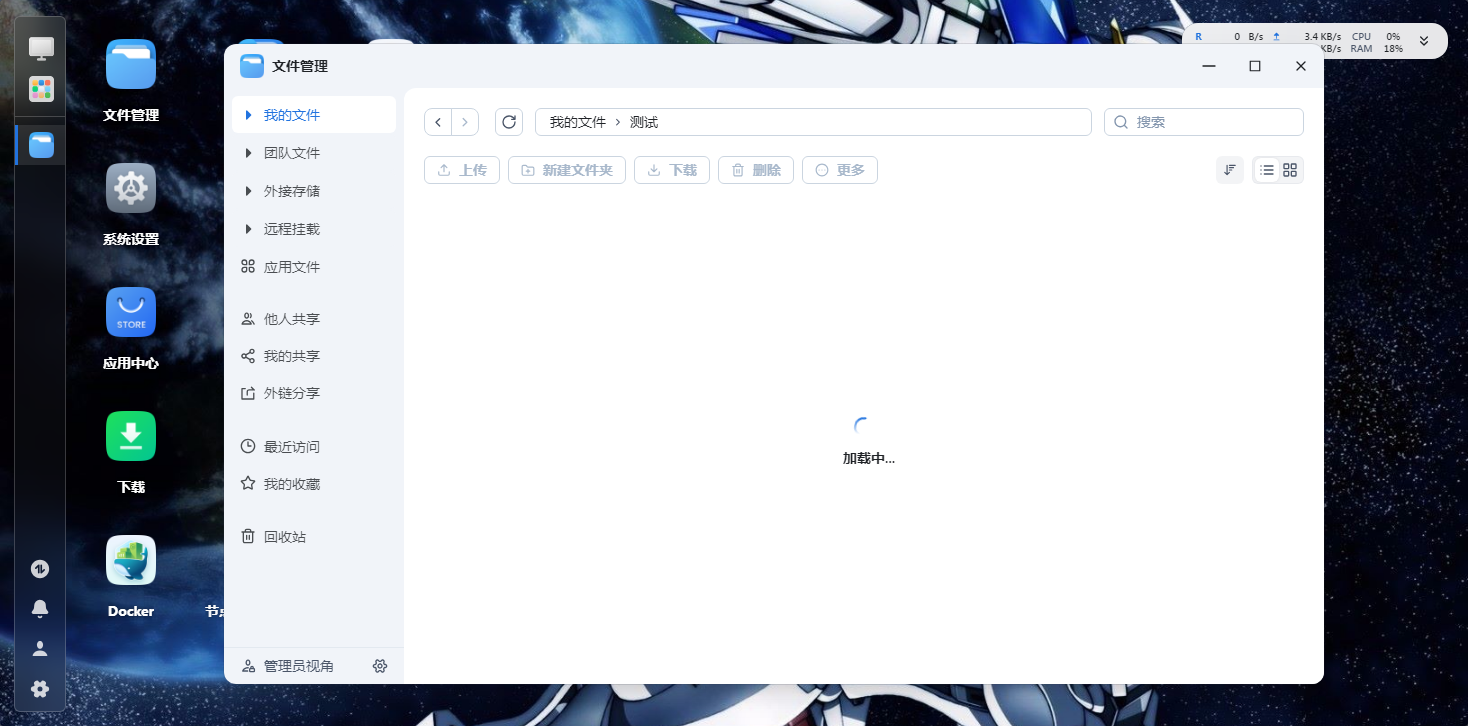
Task: Select the list view display mode
Action: [1267, 170]
